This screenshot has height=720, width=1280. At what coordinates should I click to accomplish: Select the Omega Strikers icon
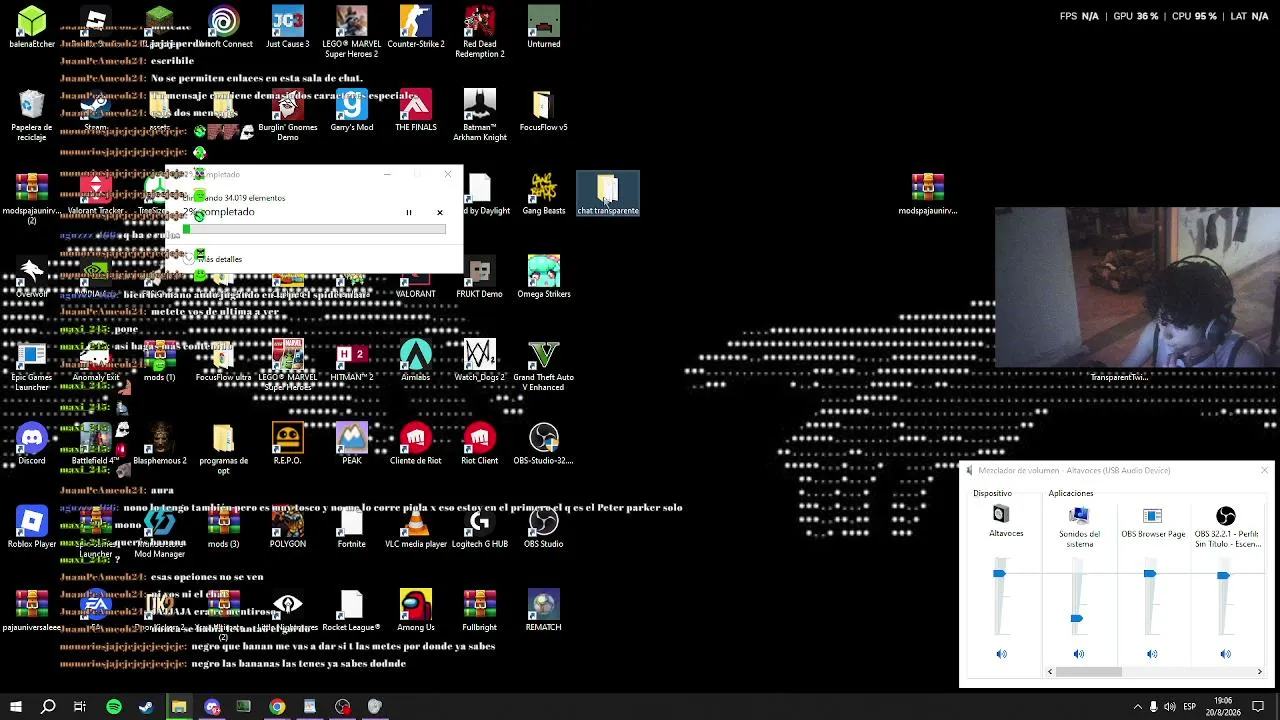(544, 277)
